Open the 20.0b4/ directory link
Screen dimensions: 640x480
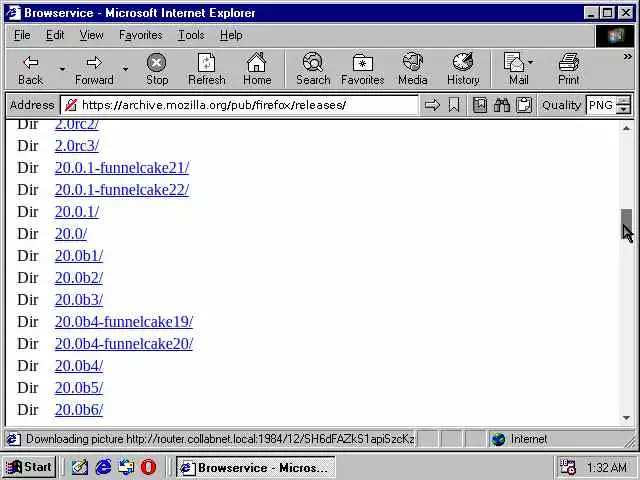pos(79,366)
